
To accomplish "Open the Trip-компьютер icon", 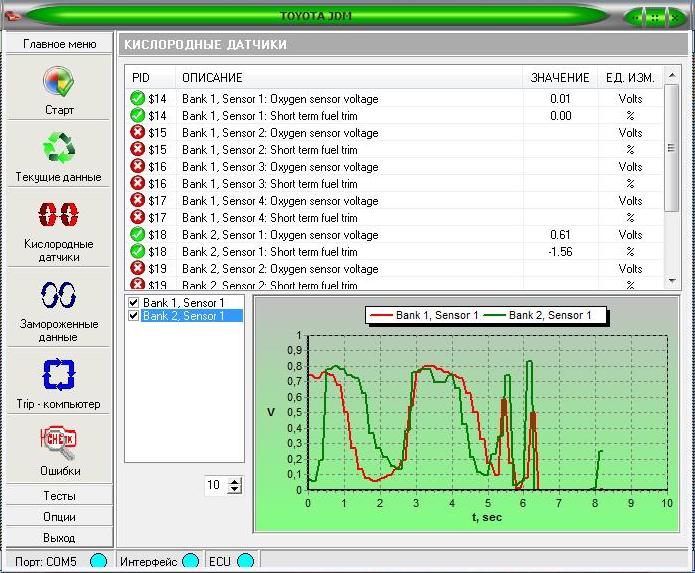I will tap(58, 374).
